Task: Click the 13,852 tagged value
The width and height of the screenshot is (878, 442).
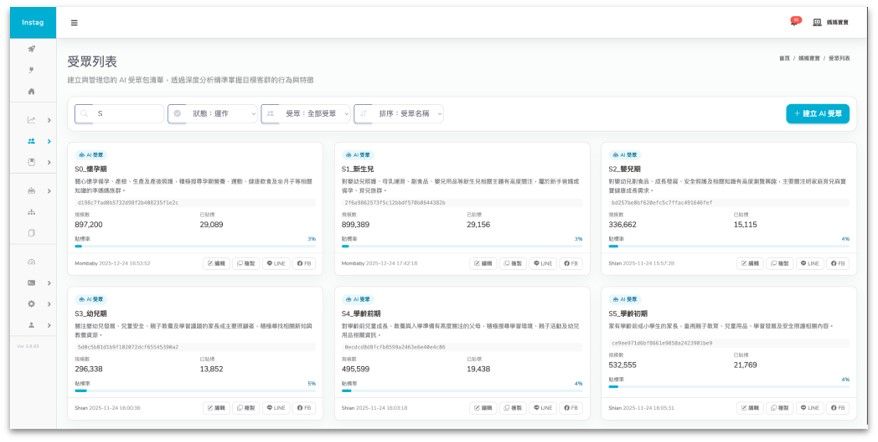Action: (212, 369)
